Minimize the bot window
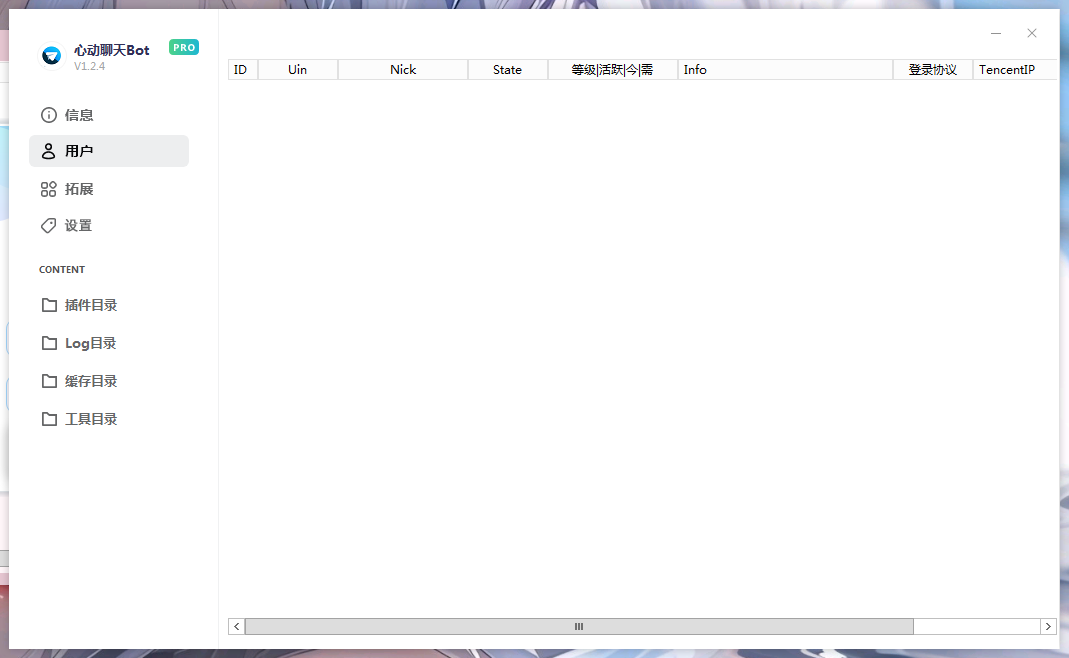Viewport: 1069px width, 658px height. point(996,33)
